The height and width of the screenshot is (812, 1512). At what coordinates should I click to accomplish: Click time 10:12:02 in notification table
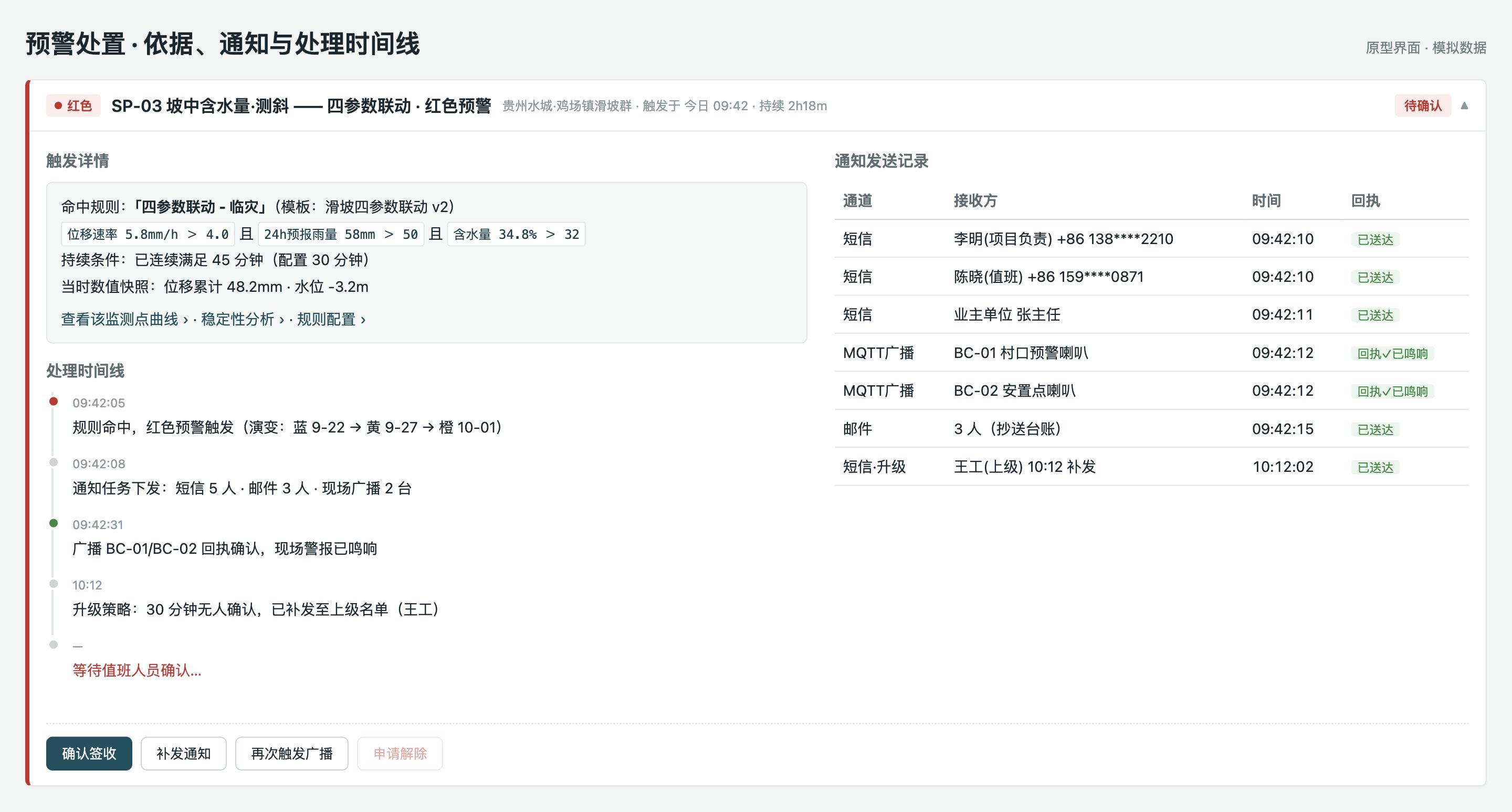(x=1283, y=467)
